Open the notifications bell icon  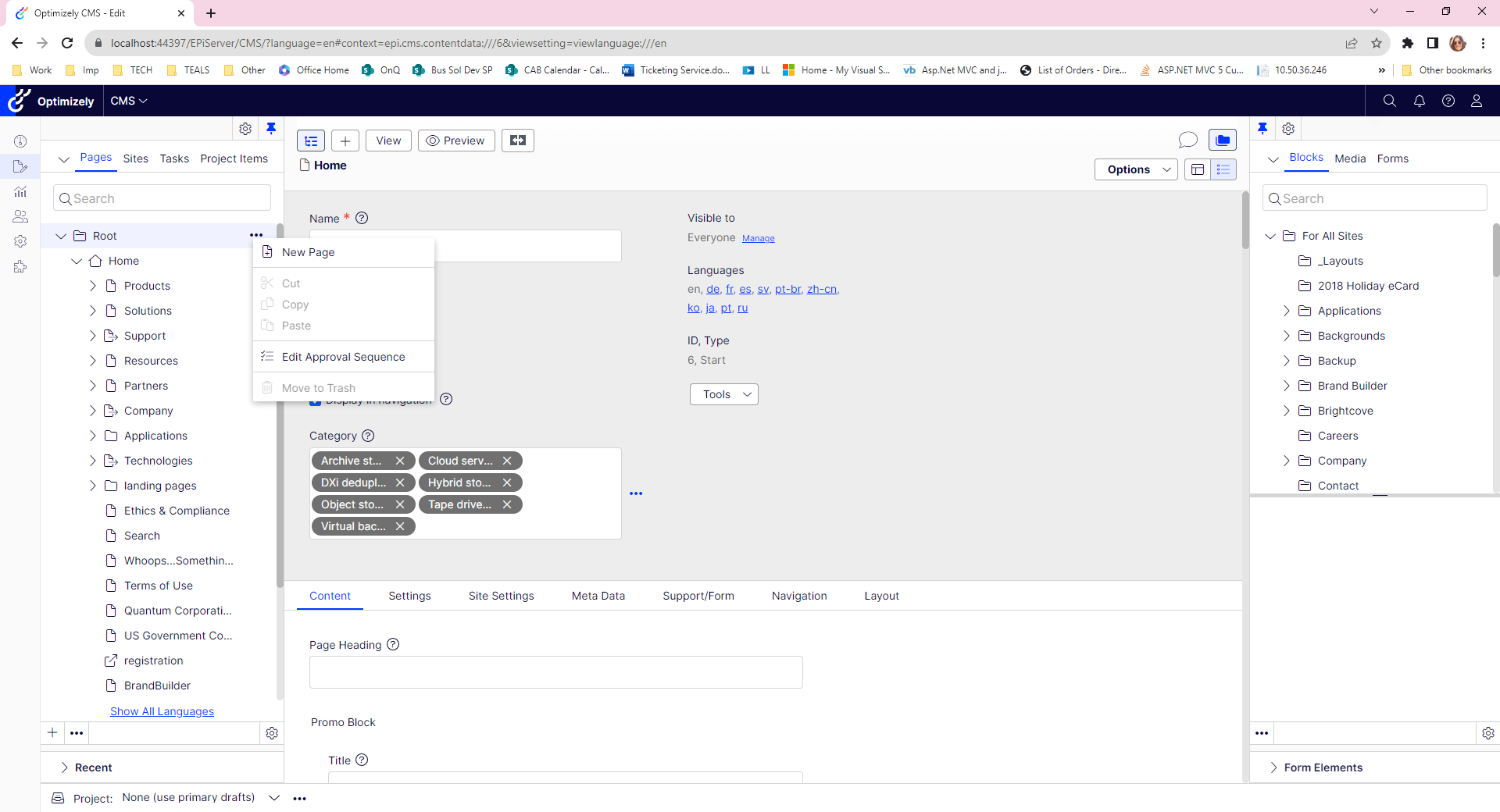1419,101
